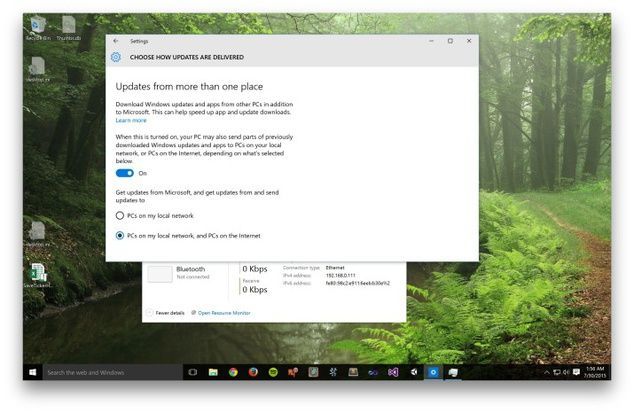Open Spotify from the taskbar
The height and width of the screenshot is (413, 634).
click(x=273, y=372)
